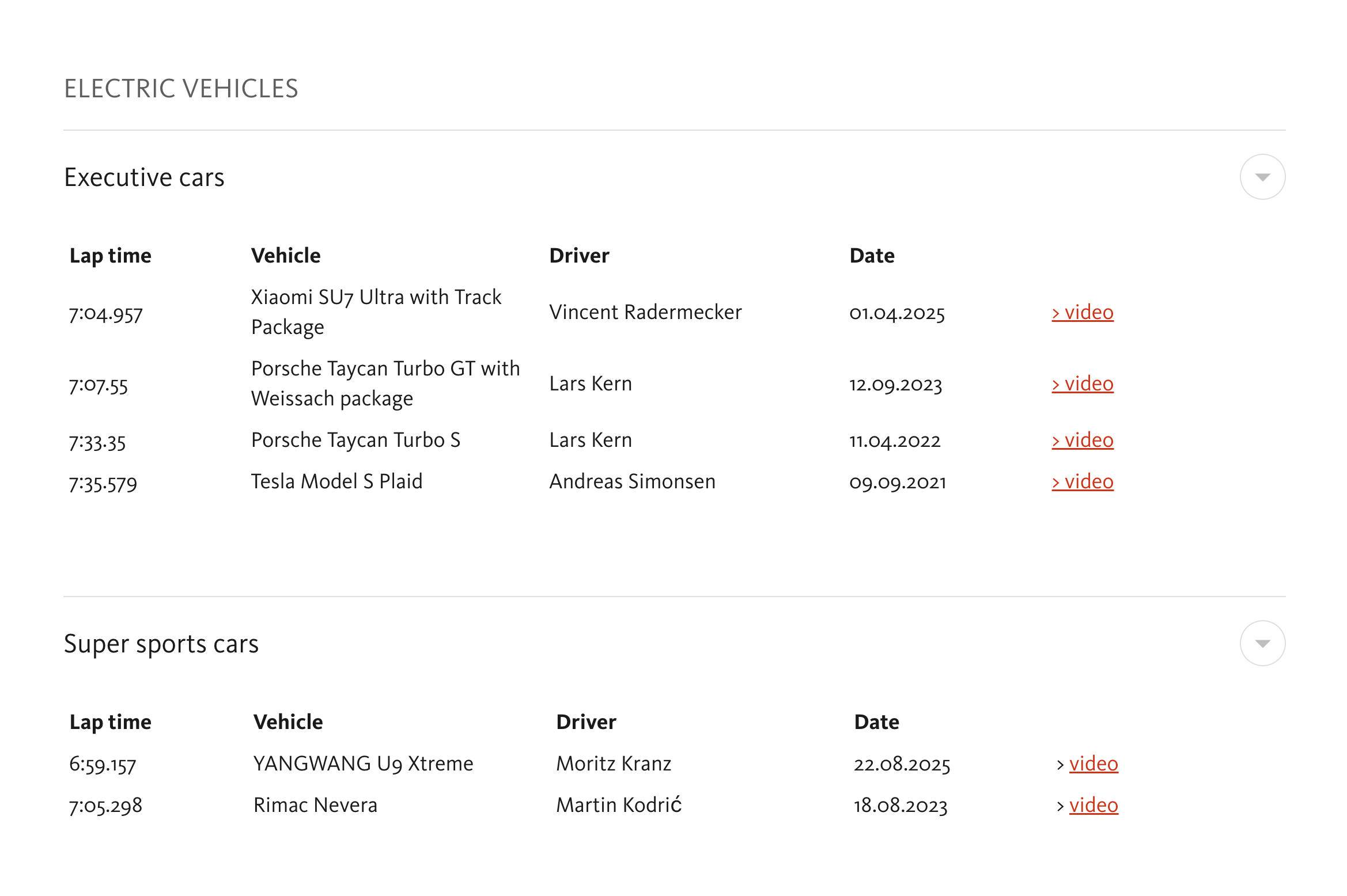Select the 6:59.157 lap time cell
The width and height of the screenshot is (1347, 896).
pyautogui.click(x=103, y=765)
